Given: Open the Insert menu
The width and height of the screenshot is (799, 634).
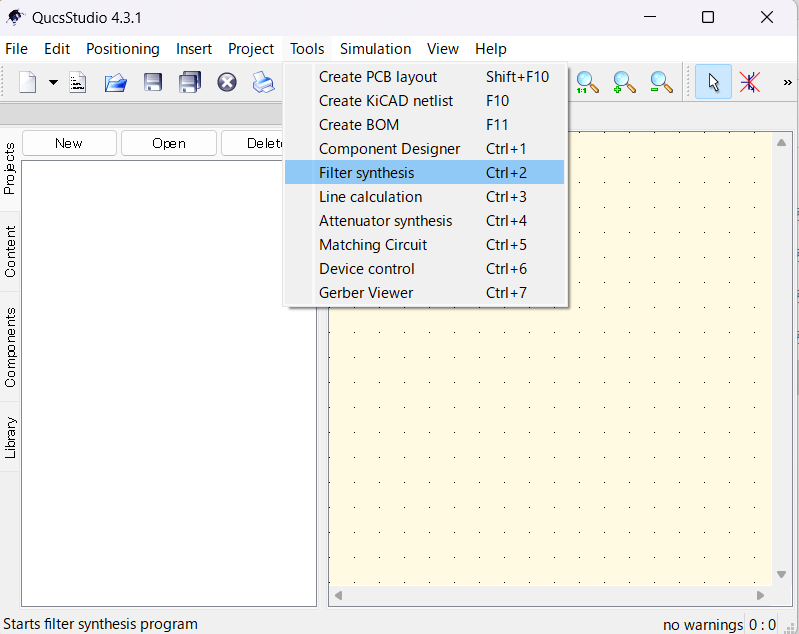Looking at the screenshot, I should click(194, 49).
